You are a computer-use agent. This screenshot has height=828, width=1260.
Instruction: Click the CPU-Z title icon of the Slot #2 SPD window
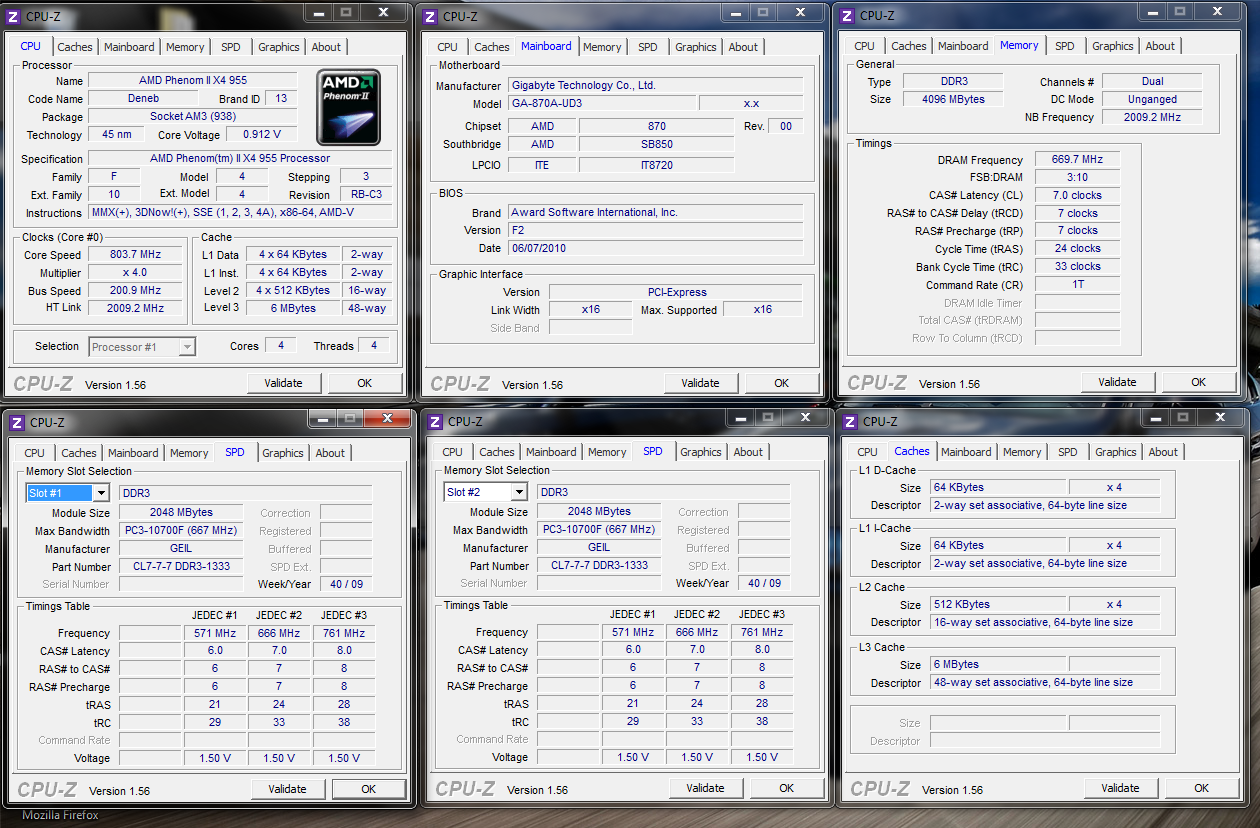pos(435,421)
